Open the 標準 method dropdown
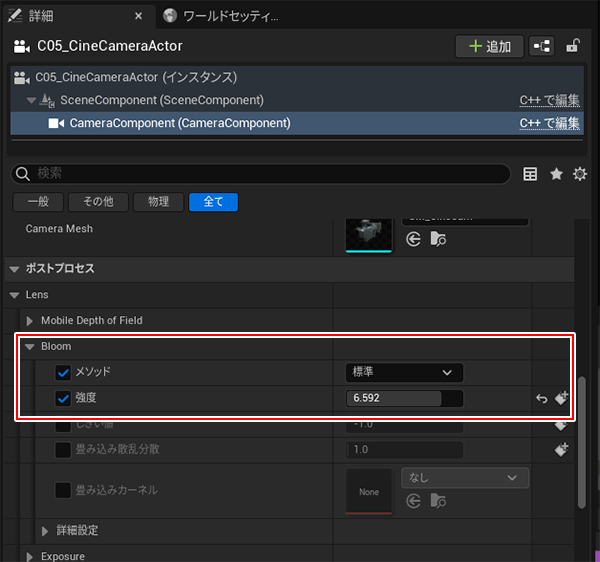 coord(404,372)
